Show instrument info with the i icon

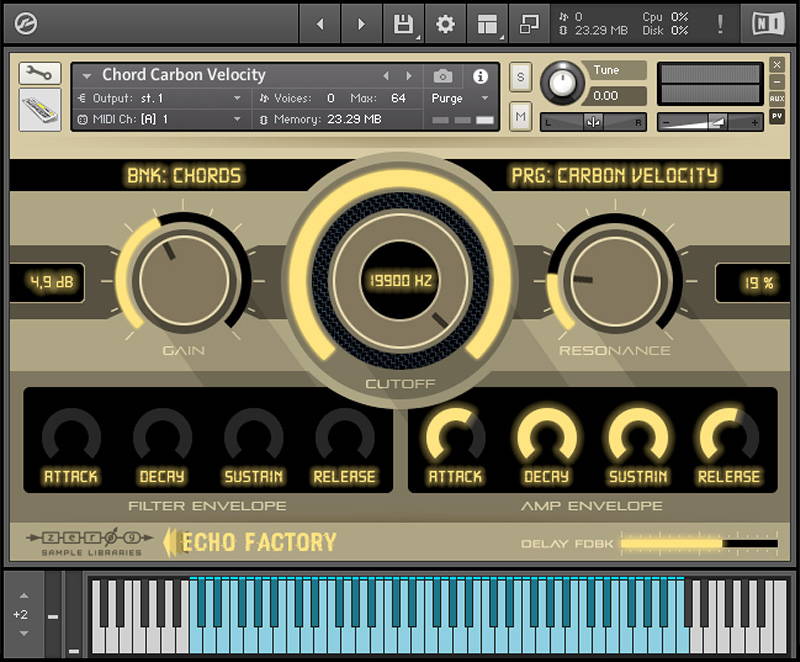[x=480, y=77]
